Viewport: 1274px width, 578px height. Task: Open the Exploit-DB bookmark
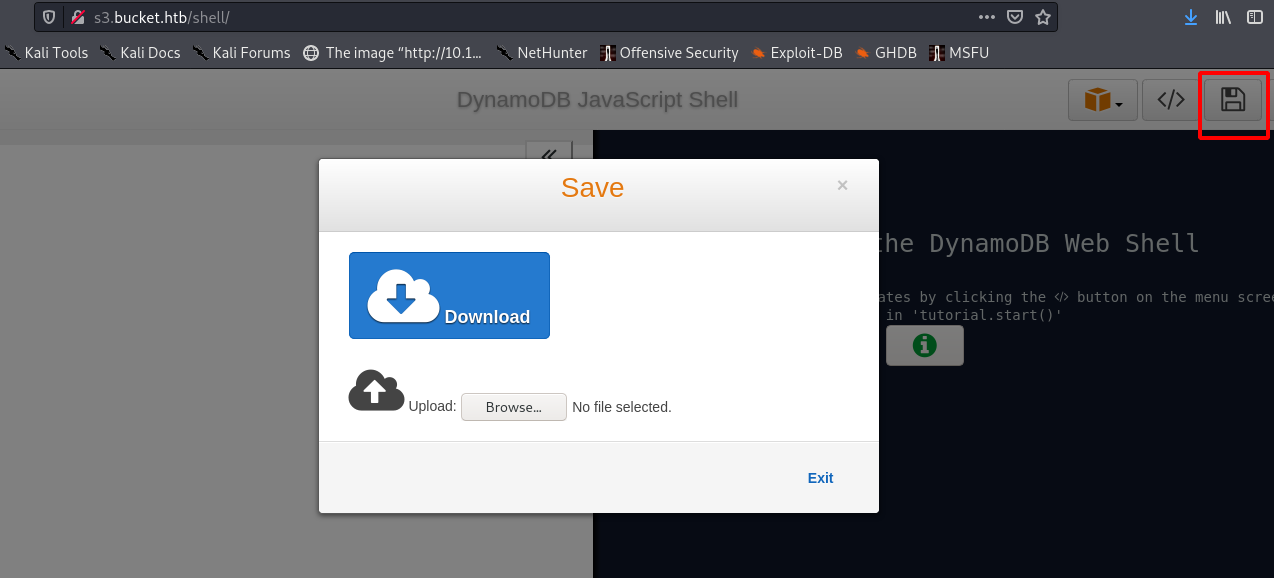point(796,53)
